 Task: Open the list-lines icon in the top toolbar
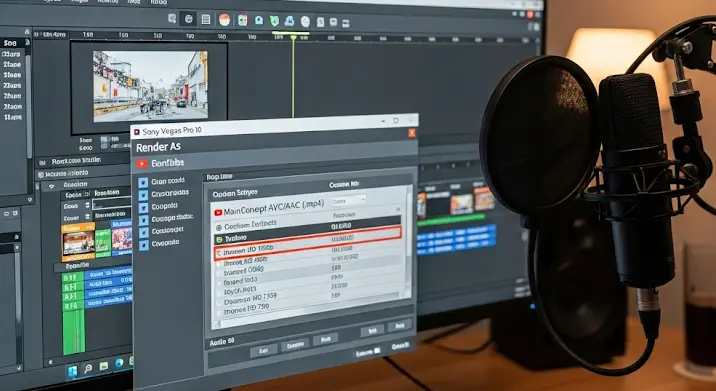coord(206,19)
